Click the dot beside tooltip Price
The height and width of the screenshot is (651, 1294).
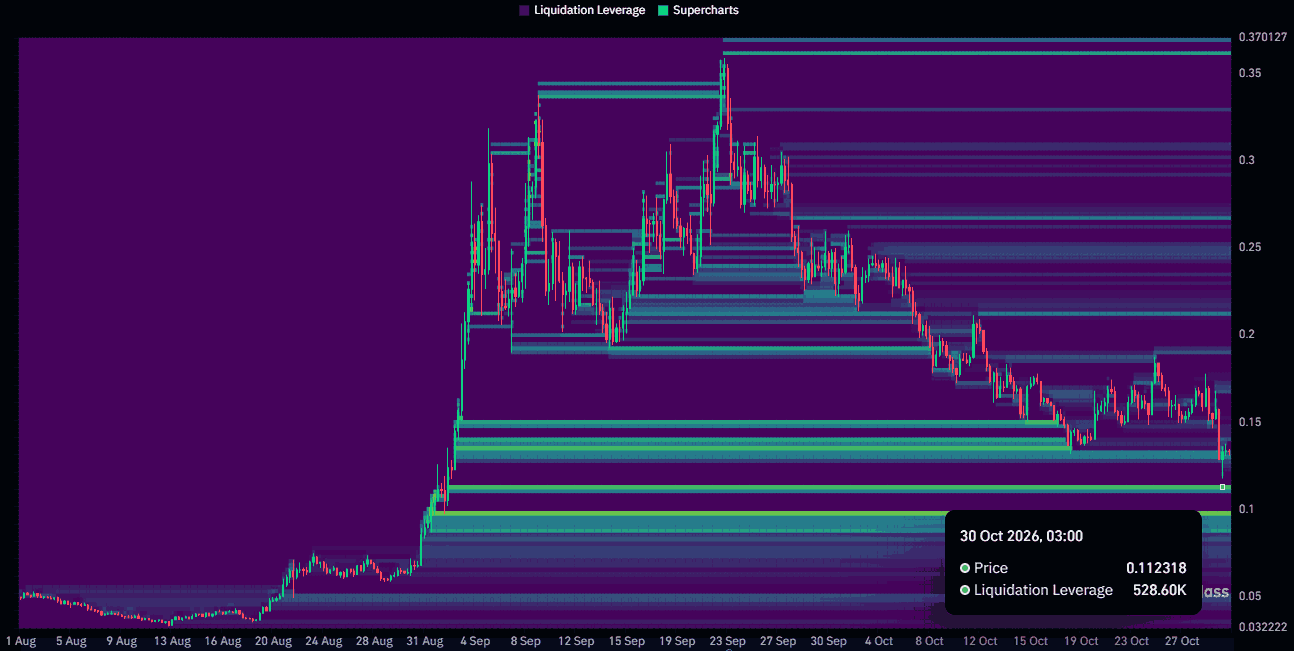pyautogui.click(x=965, y=568)
